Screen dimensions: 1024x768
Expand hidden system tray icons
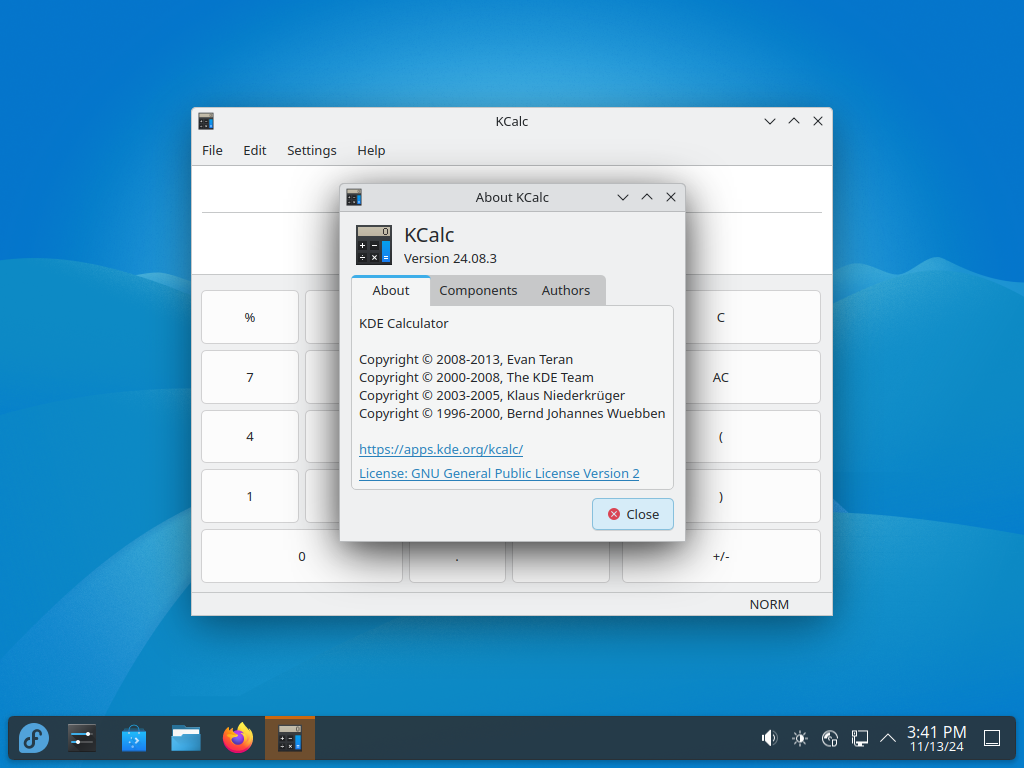[888, 739]
